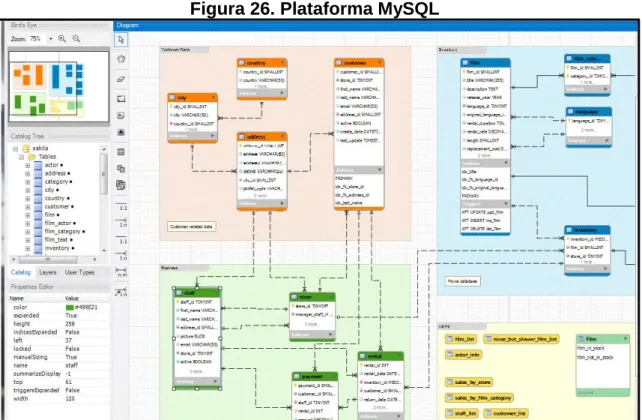The width and height of the screenshot is (642, 420).
Task: Select the pointer selection tool
Action: (x=121, y=40)
